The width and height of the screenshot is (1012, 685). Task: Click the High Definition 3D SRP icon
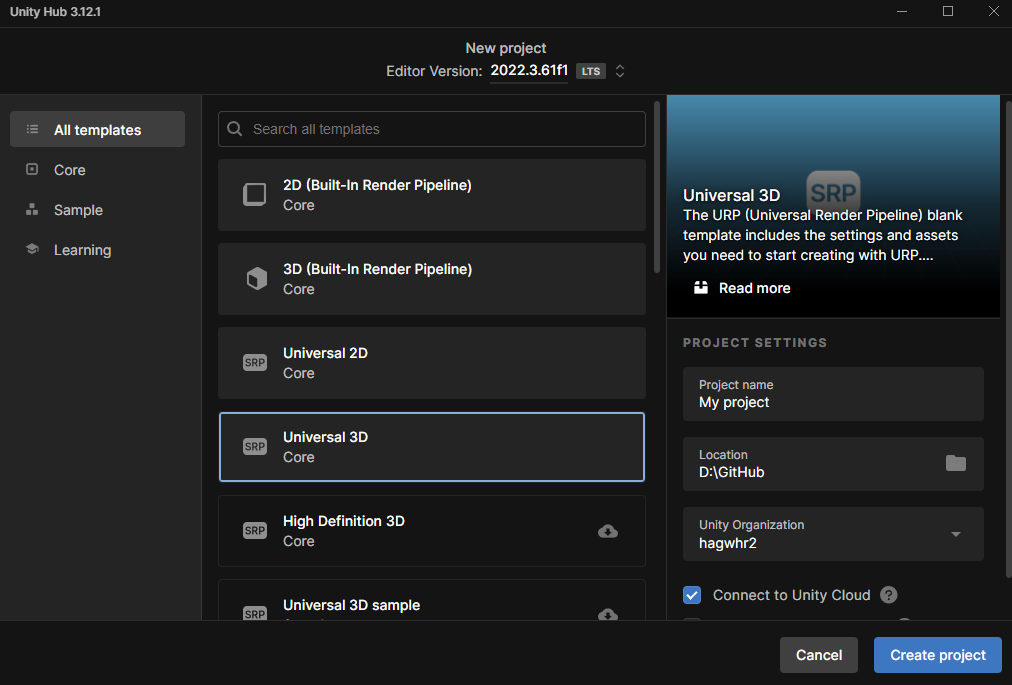click(x=254, y=530)
